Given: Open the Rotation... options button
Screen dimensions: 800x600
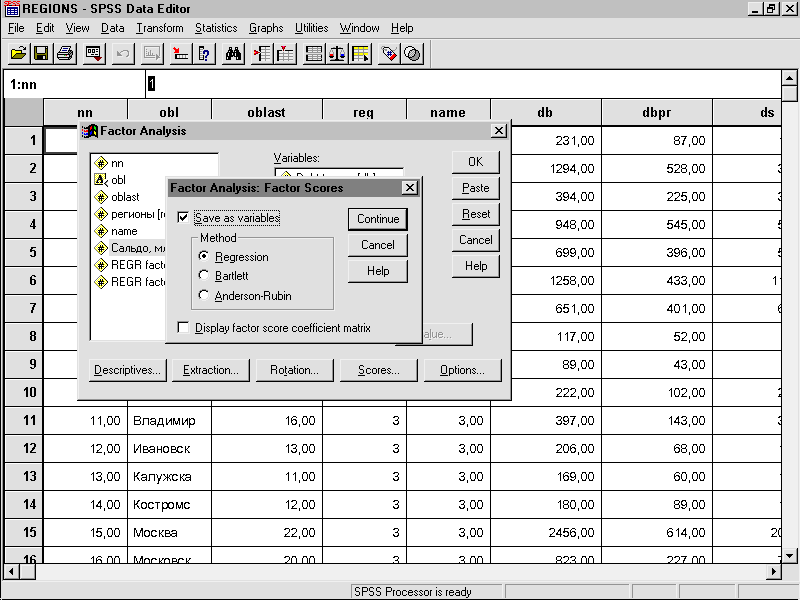Looking at the screenshot, I should pyautogui.click(x=294, y=370).
